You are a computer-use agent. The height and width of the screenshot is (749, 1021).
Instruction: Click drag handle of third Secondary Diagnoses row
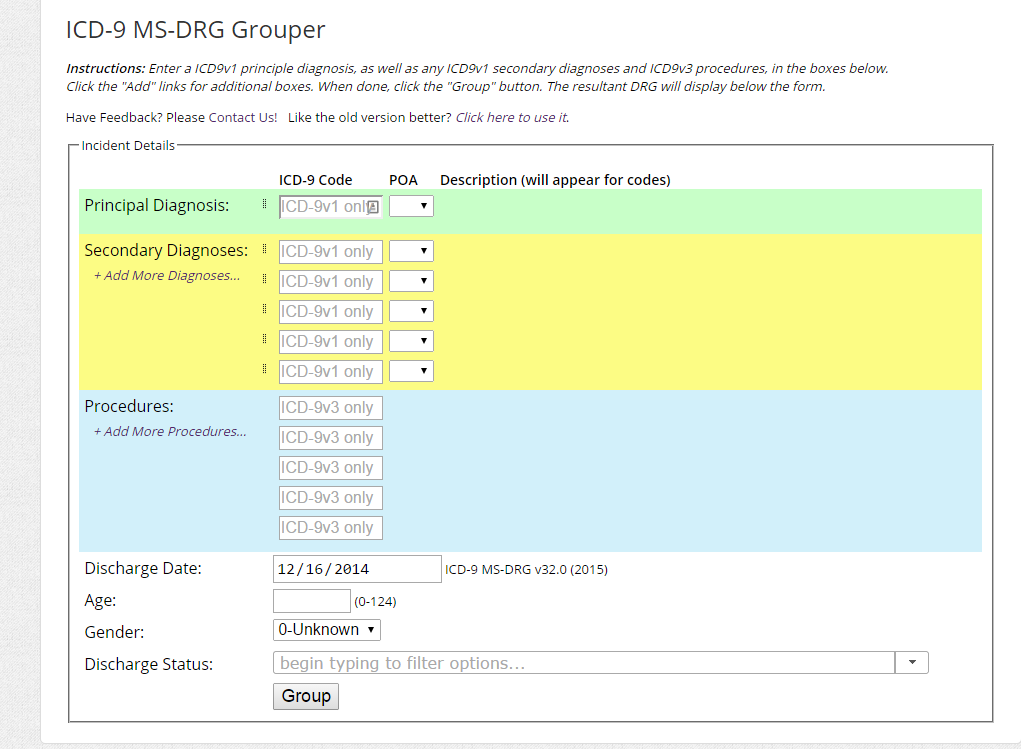click(x=264, y=310)
